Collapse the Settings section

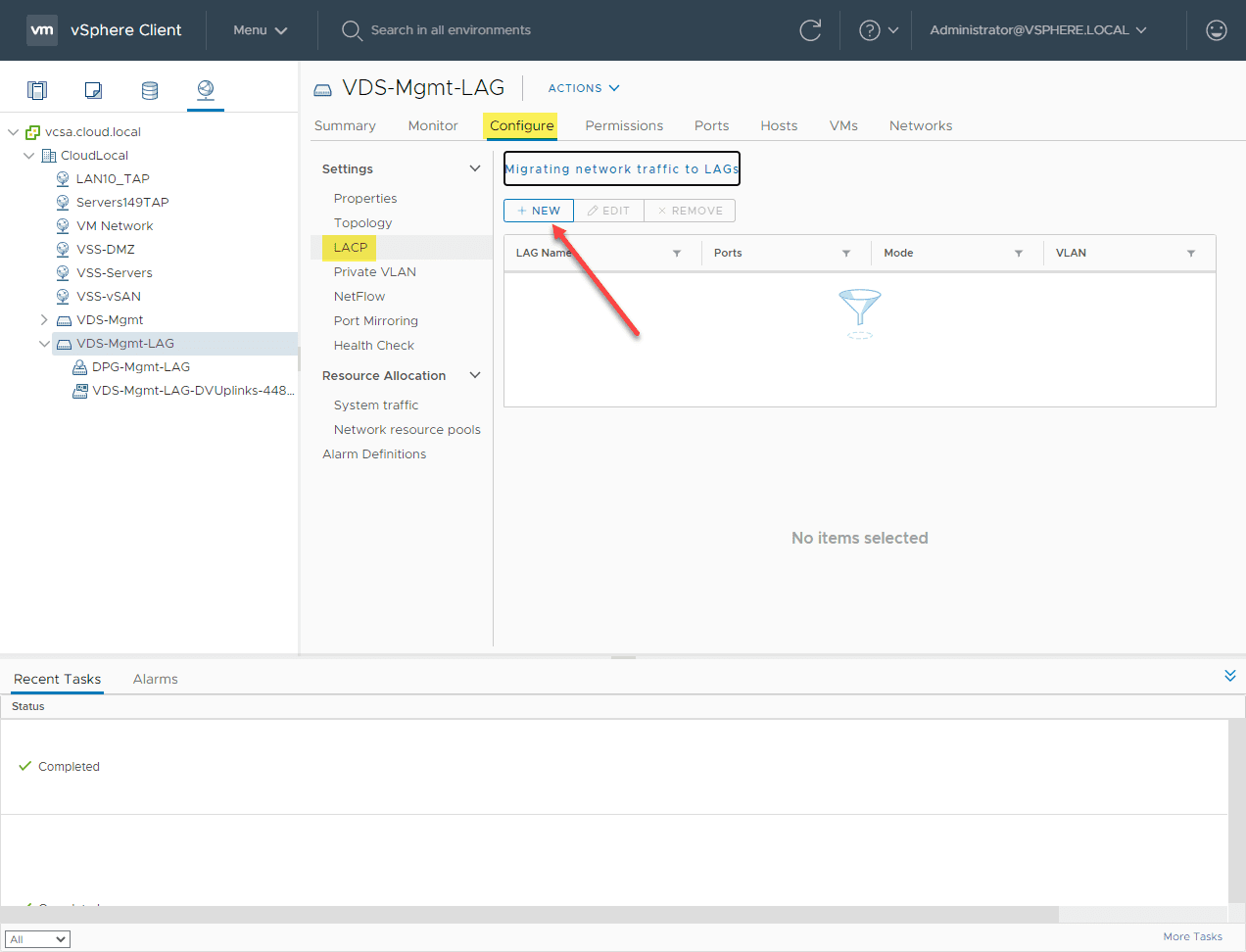(x=475, y=168)
